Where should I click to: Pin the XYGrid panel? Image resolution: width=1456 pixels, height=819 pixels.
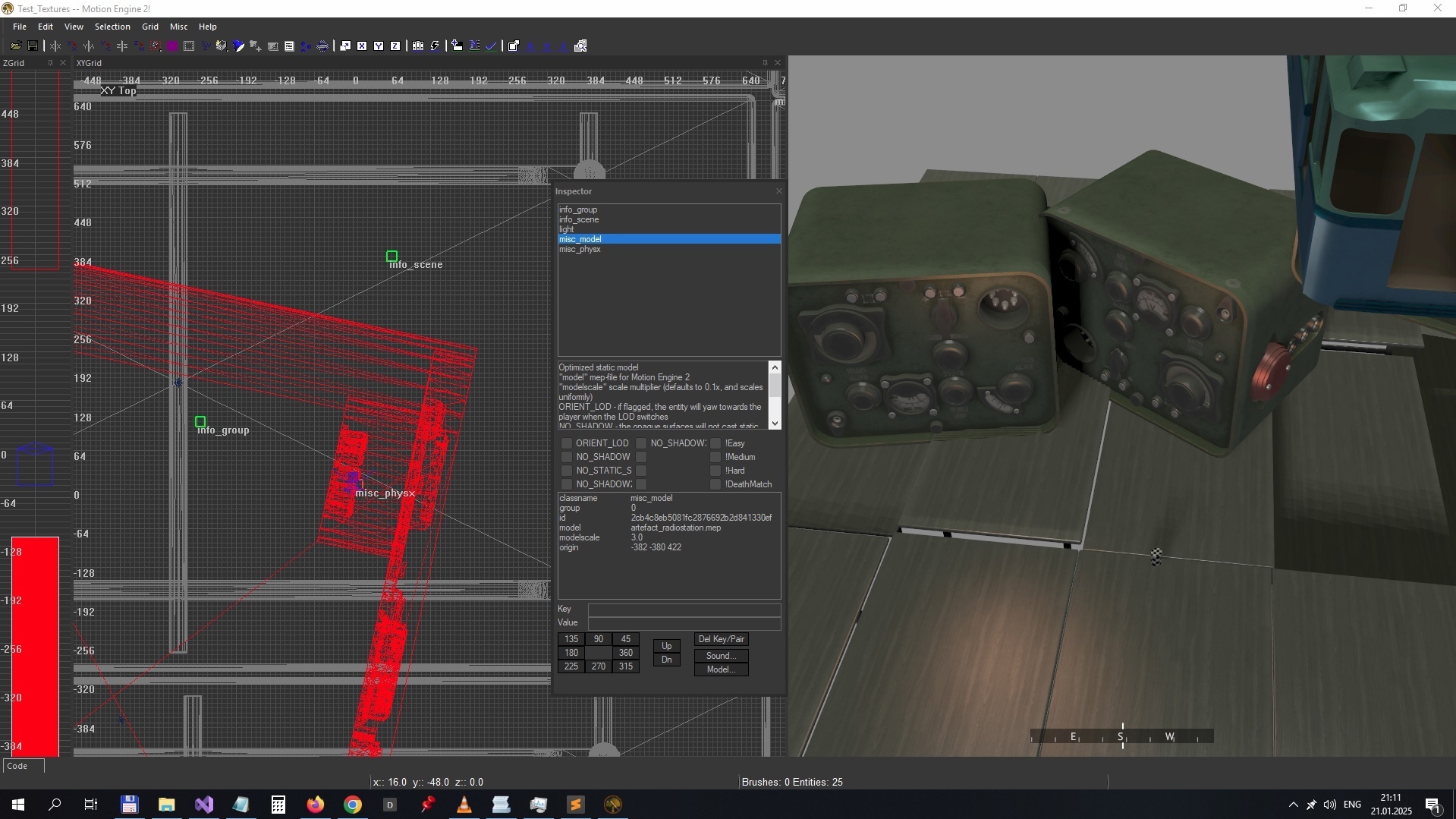point(765,63)
